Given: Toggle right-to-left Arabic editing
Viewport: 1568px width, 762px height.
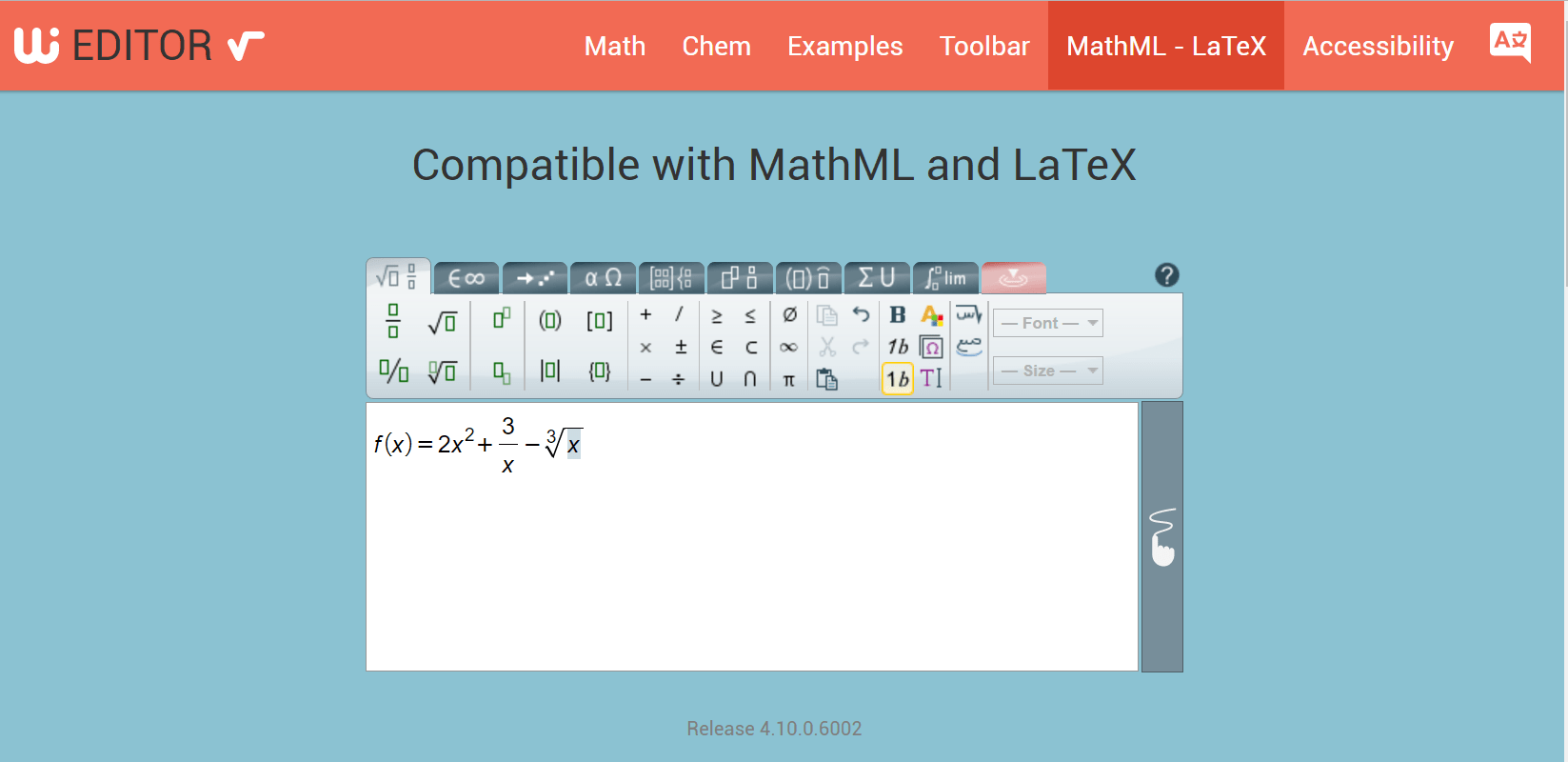Looking at the screenshot, I should click(x=968, y=314).
